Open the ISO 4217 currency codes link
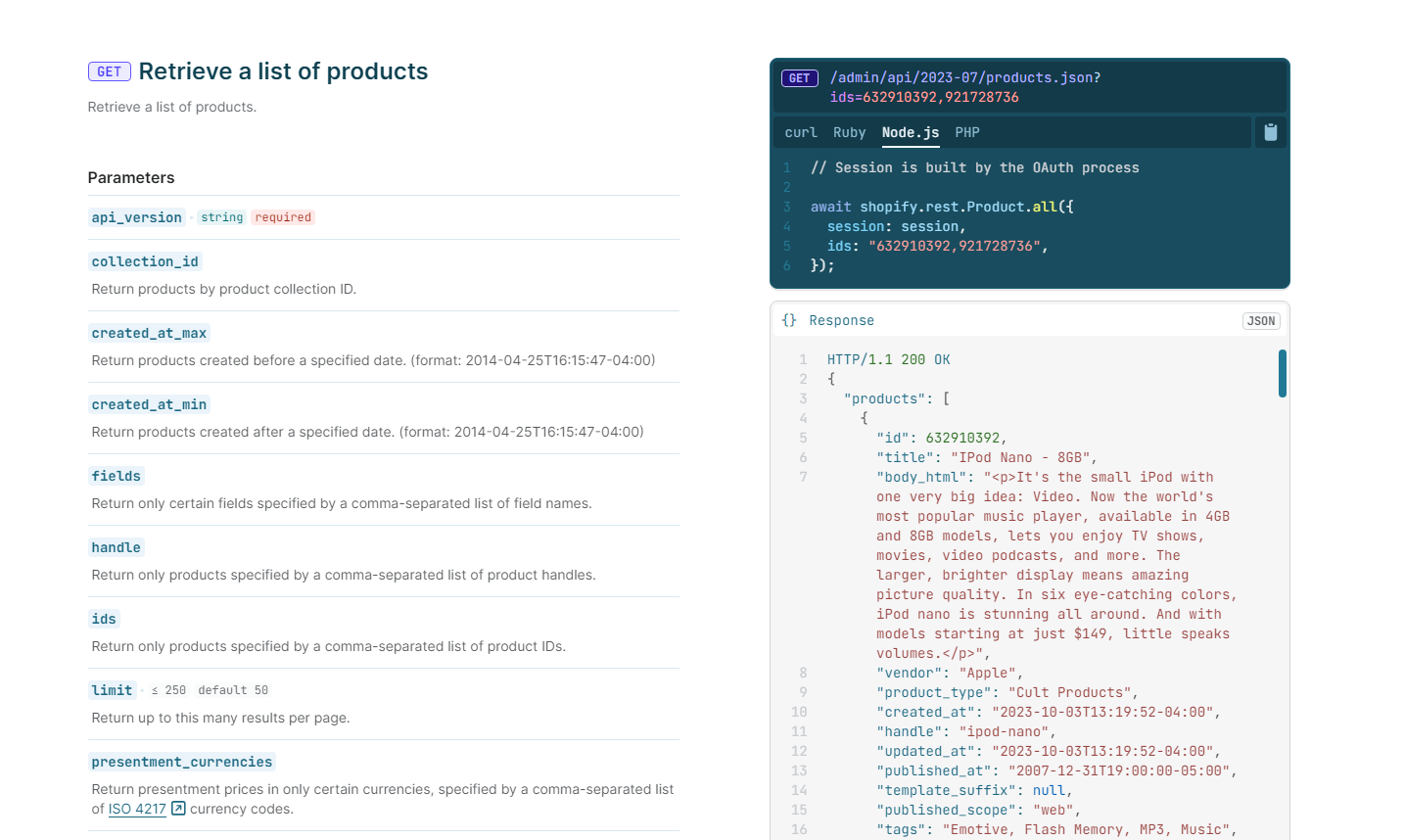The image size is (1405, 840). click(x=137, y=809)
